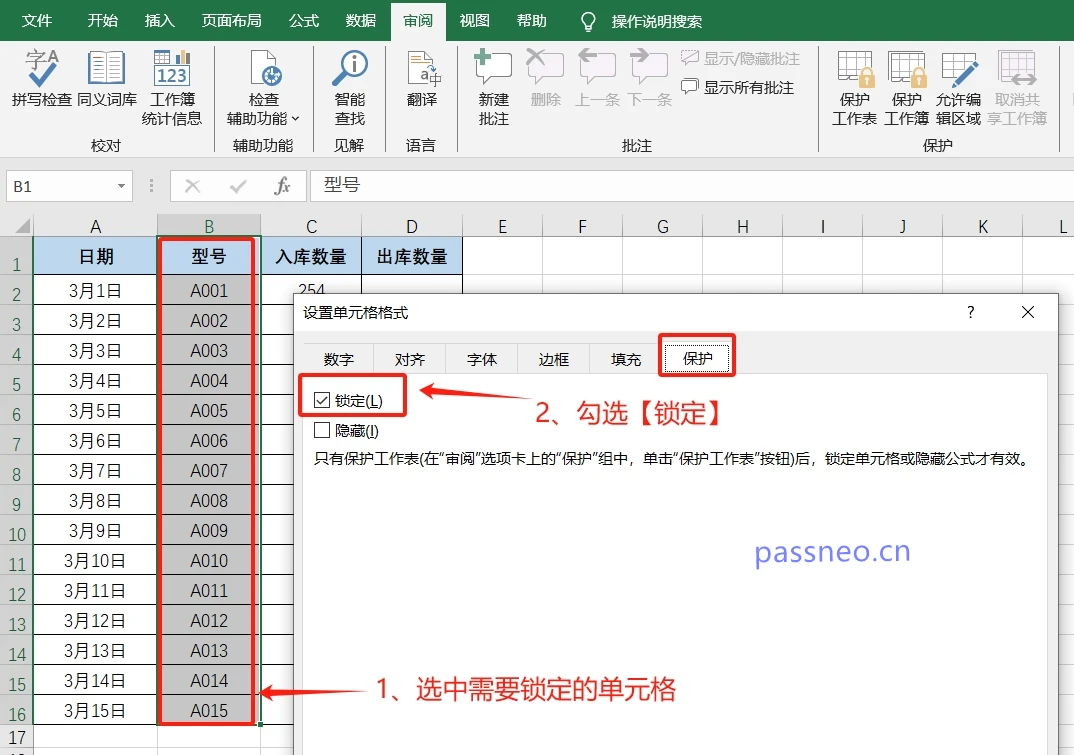Screen dimensions: 1074x755
Task: Open the Name Box dropdown
Action: click(x=121, y=186)
